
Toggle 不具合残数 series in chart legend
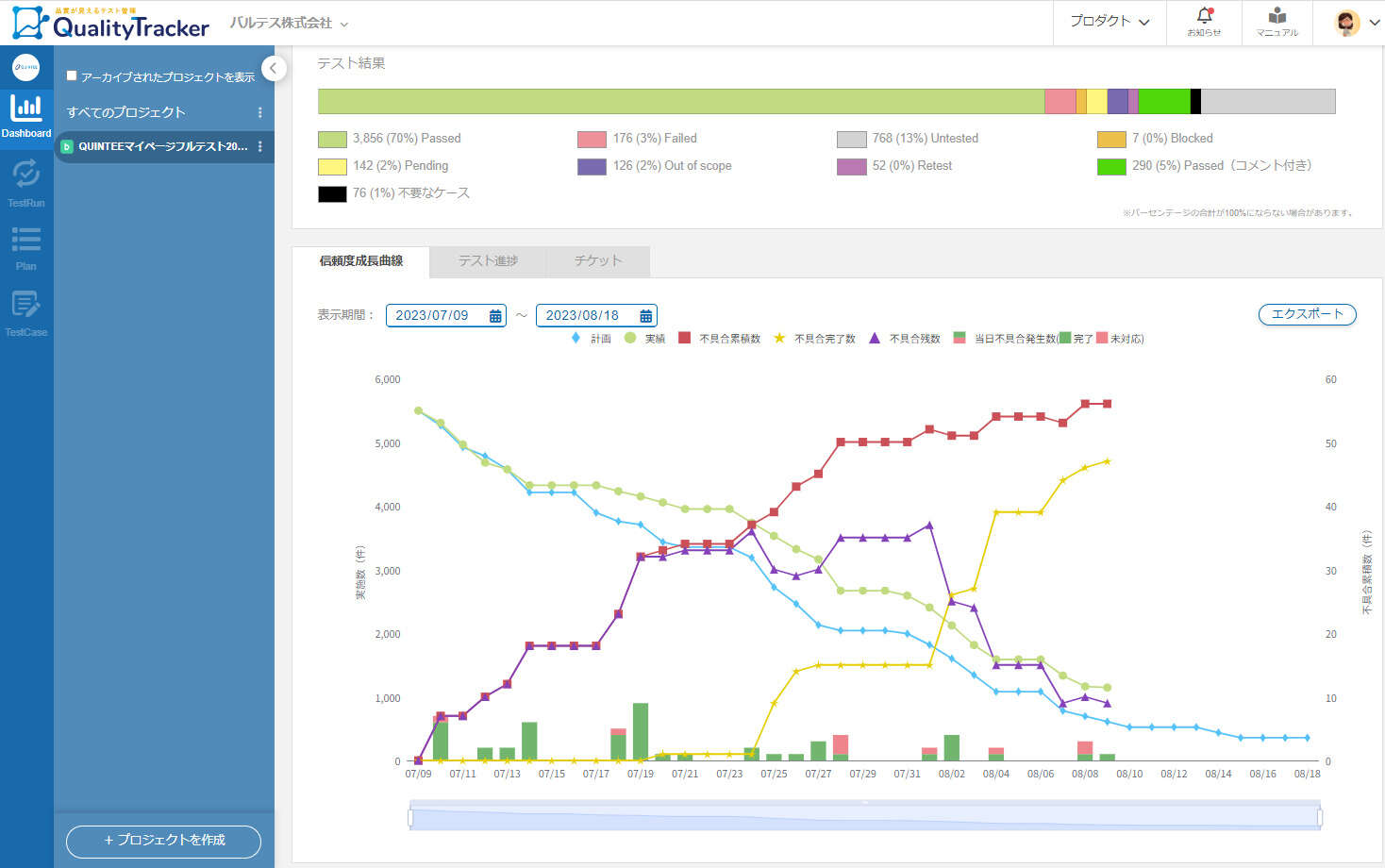904,339
